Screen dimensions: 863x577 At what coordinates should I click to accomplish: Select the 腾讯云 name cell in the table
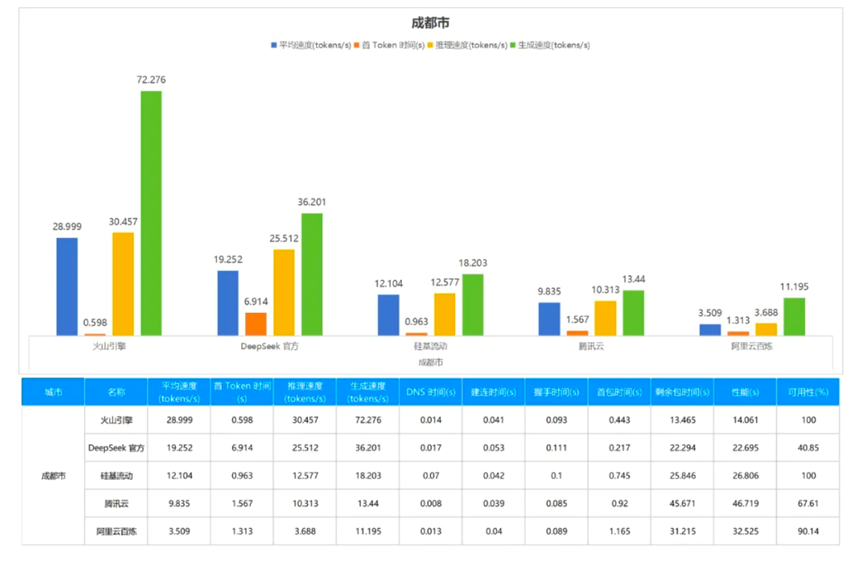click(x=116, y=504)
